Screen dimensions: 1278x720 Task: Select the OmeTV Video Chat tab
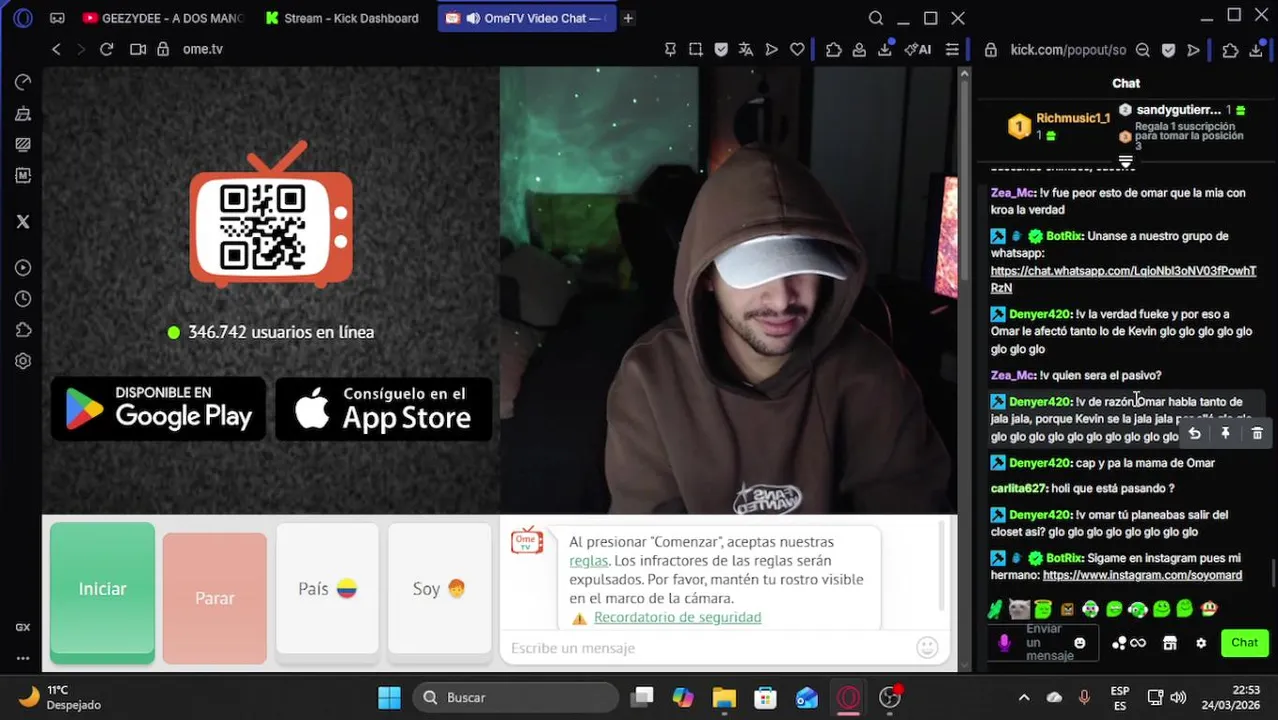click(x=527, y=18)
